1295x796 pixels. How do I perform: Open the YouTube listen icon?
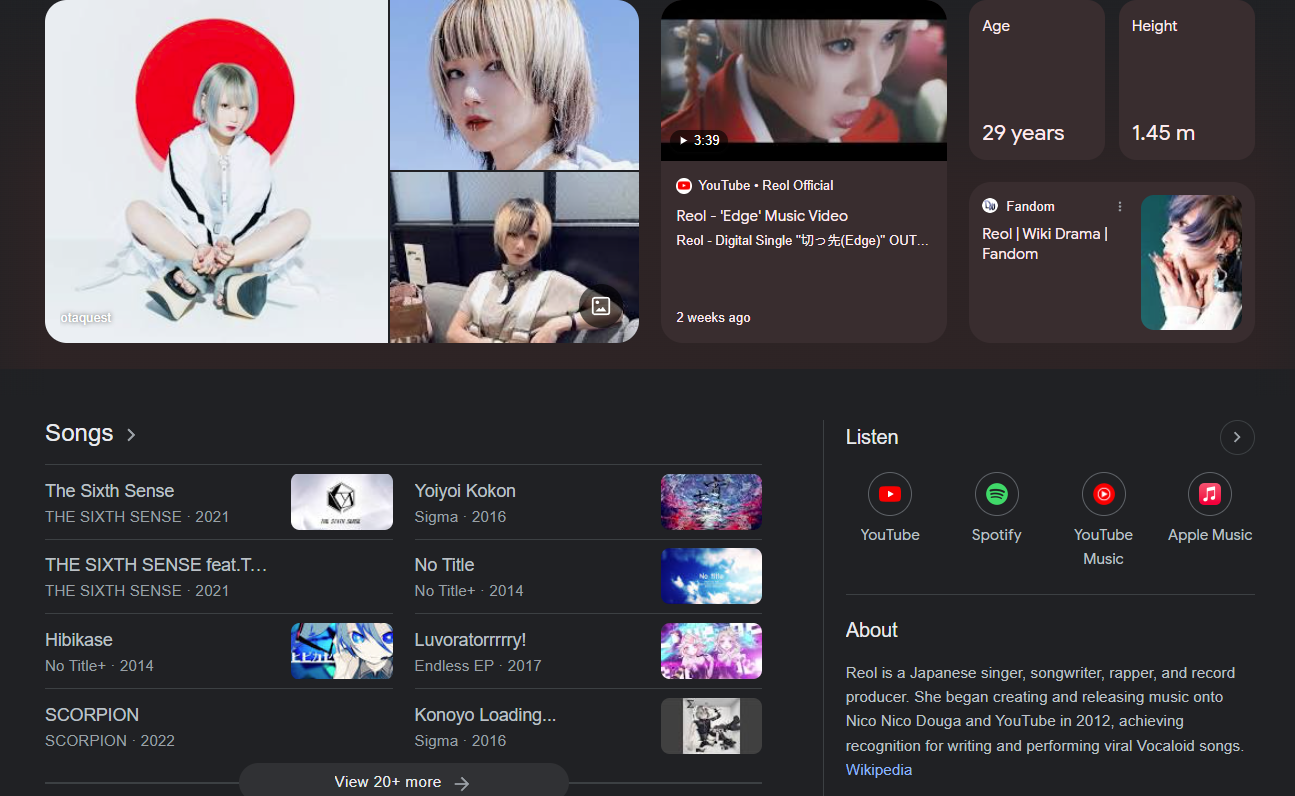(x=890, y=494)
